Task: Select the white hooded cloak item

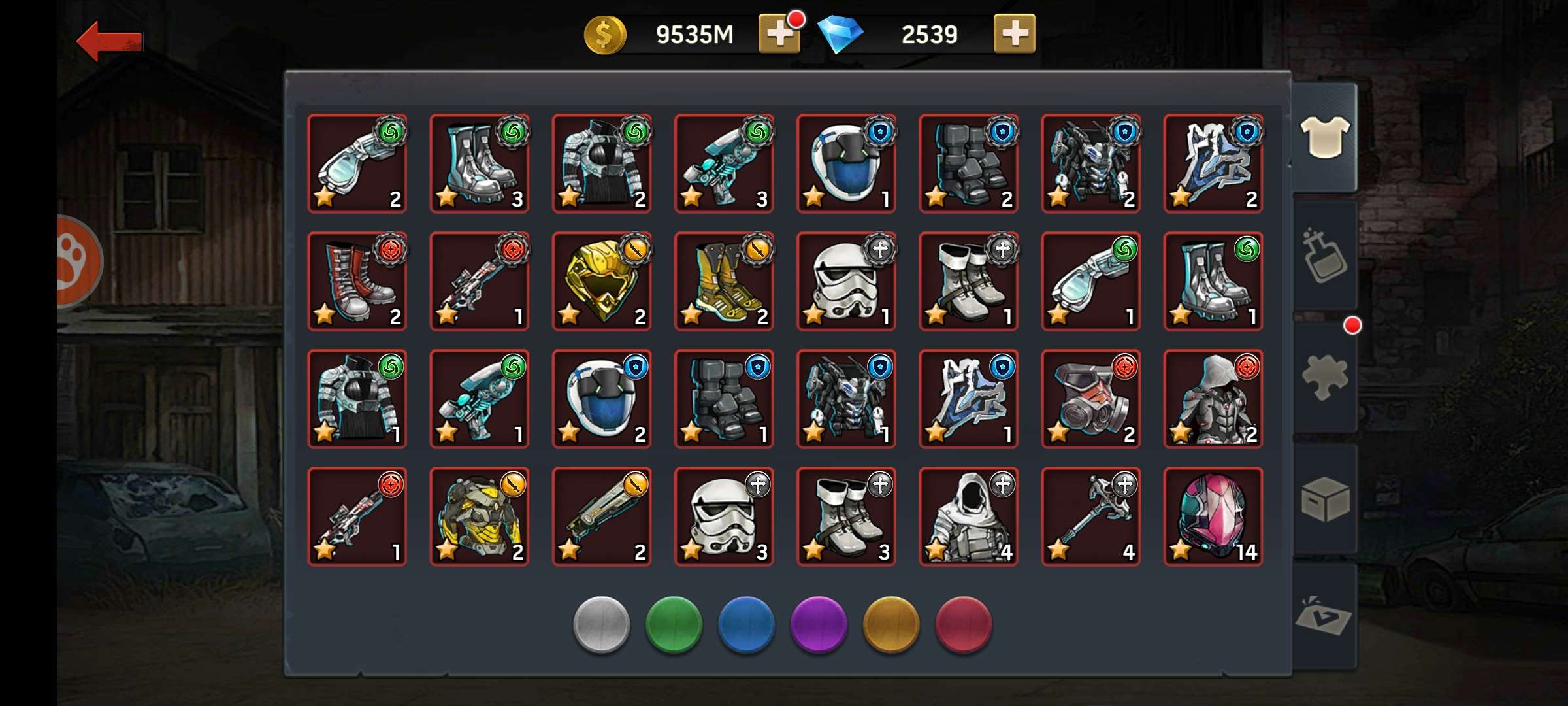Action: (968, 516)
